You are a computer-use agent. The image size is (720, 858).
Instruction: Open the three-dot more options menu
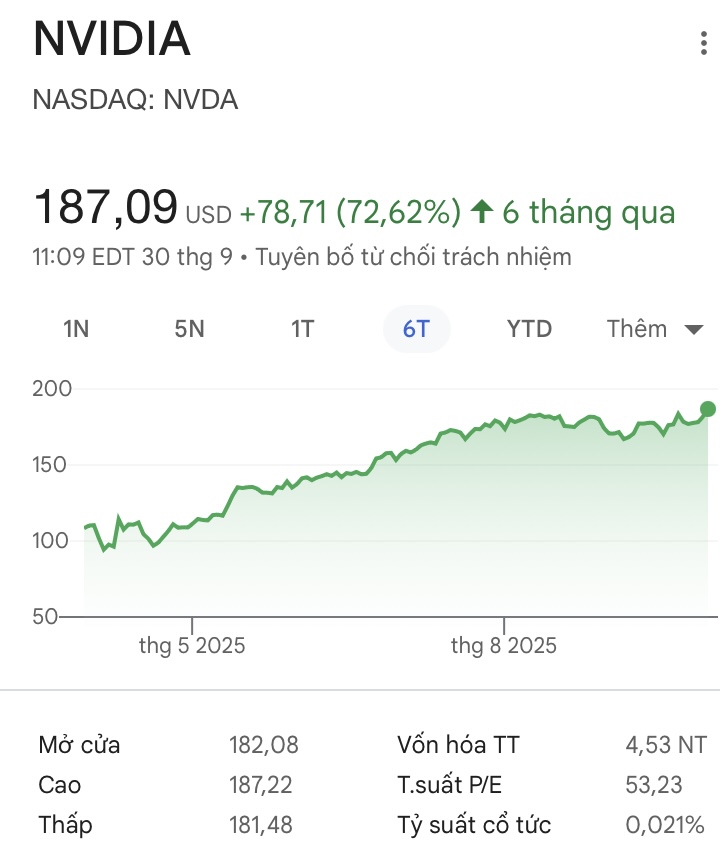[703, 45]
